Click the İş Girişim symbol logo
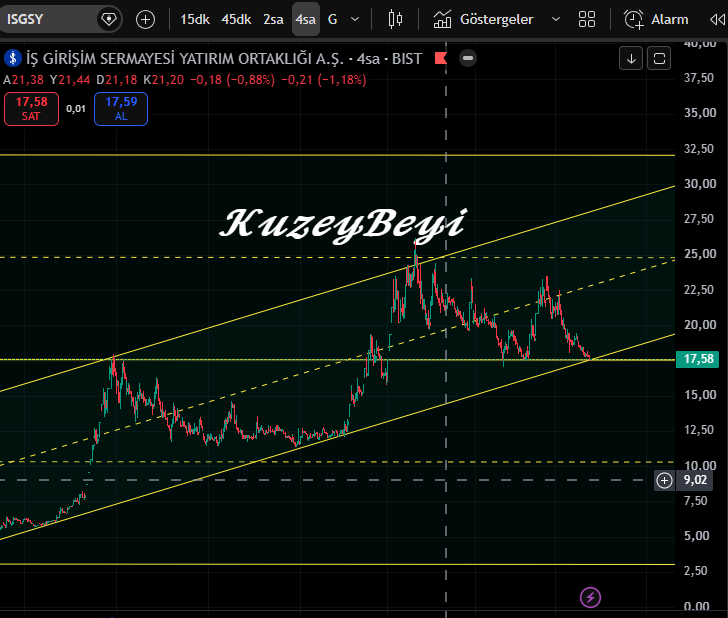The height and width of the screenshot is (618, 728). pyautogui.click(x=13, y=59)
